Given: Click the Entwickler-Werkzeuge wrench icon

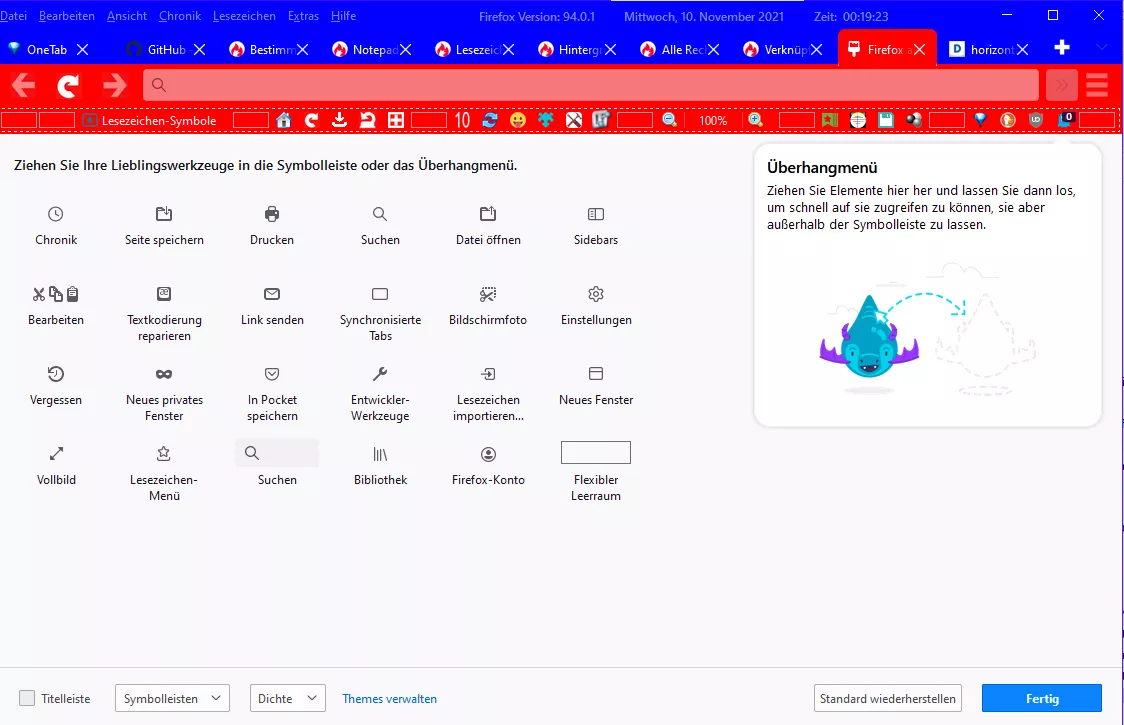Looking at the screenshot, I should click(380, 374).
